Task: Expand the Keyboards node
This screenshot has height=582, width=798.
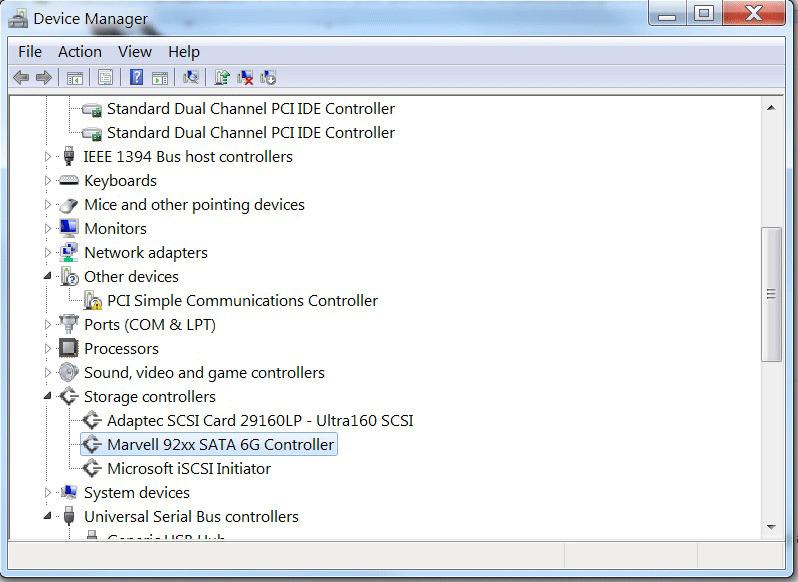Action: (48, 181)
